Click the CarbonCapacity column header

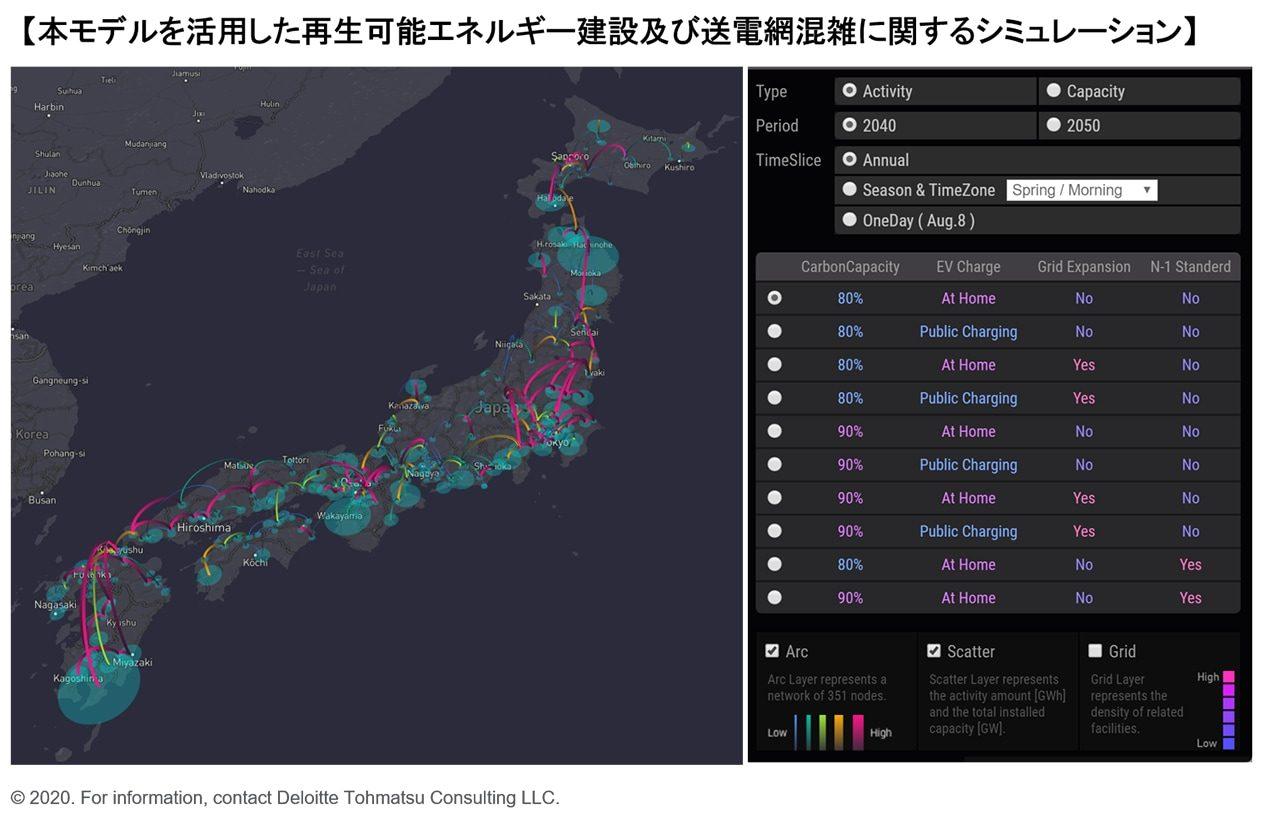pyautogui.click(x=850, y=267)
